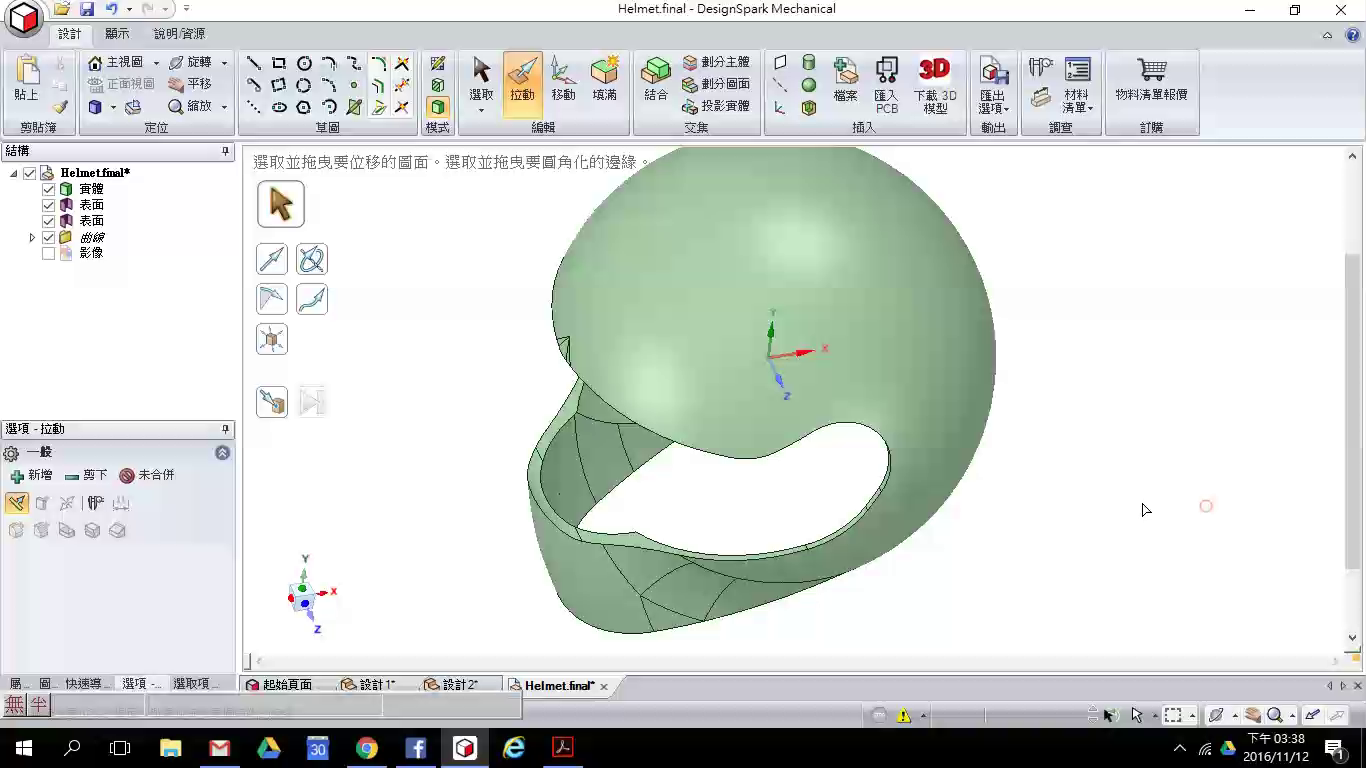Screen dimensions: 1366x768
Task: Select the pull direction arrow tool guide
Action: coord(272,259)
